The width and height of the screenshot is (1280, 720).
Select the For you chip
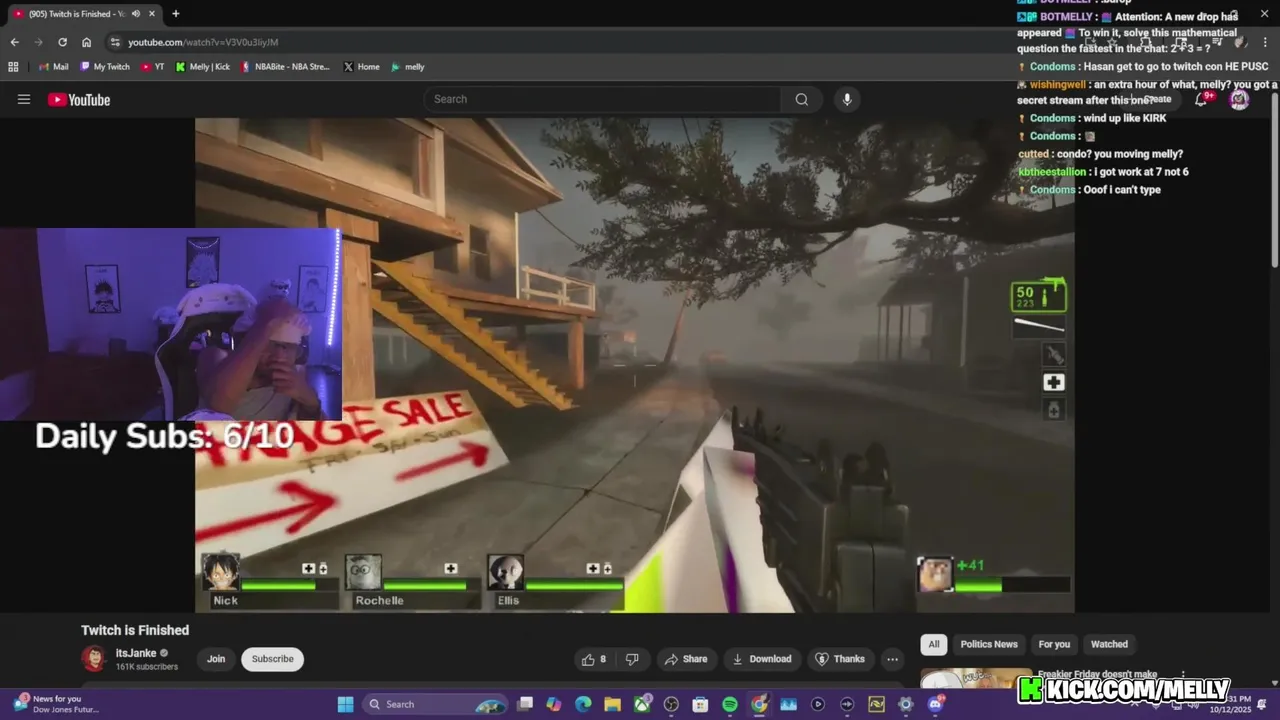(1054, 644)
